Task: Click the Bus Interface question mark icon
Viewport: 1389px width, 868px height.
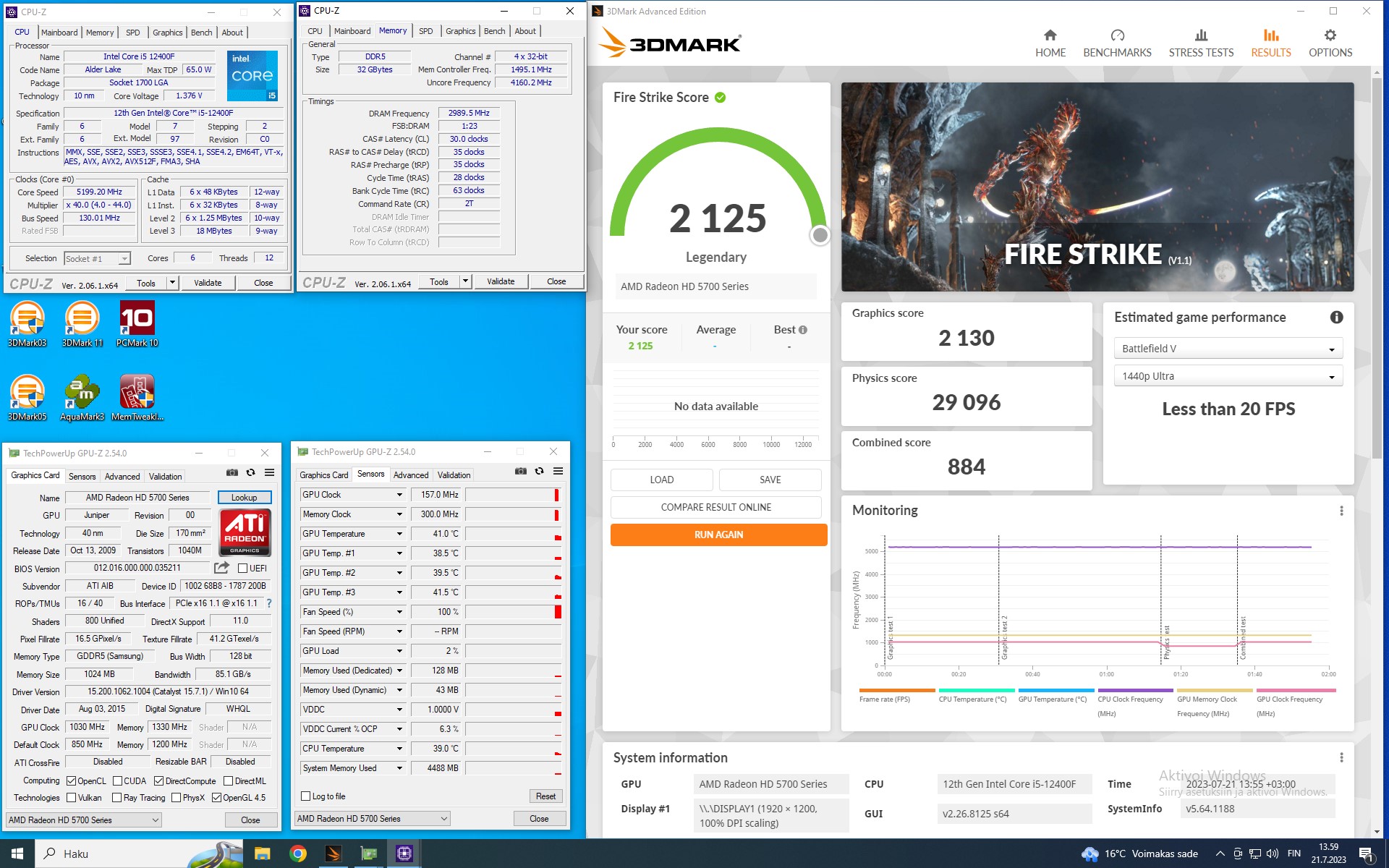Action: coord(269,603)
